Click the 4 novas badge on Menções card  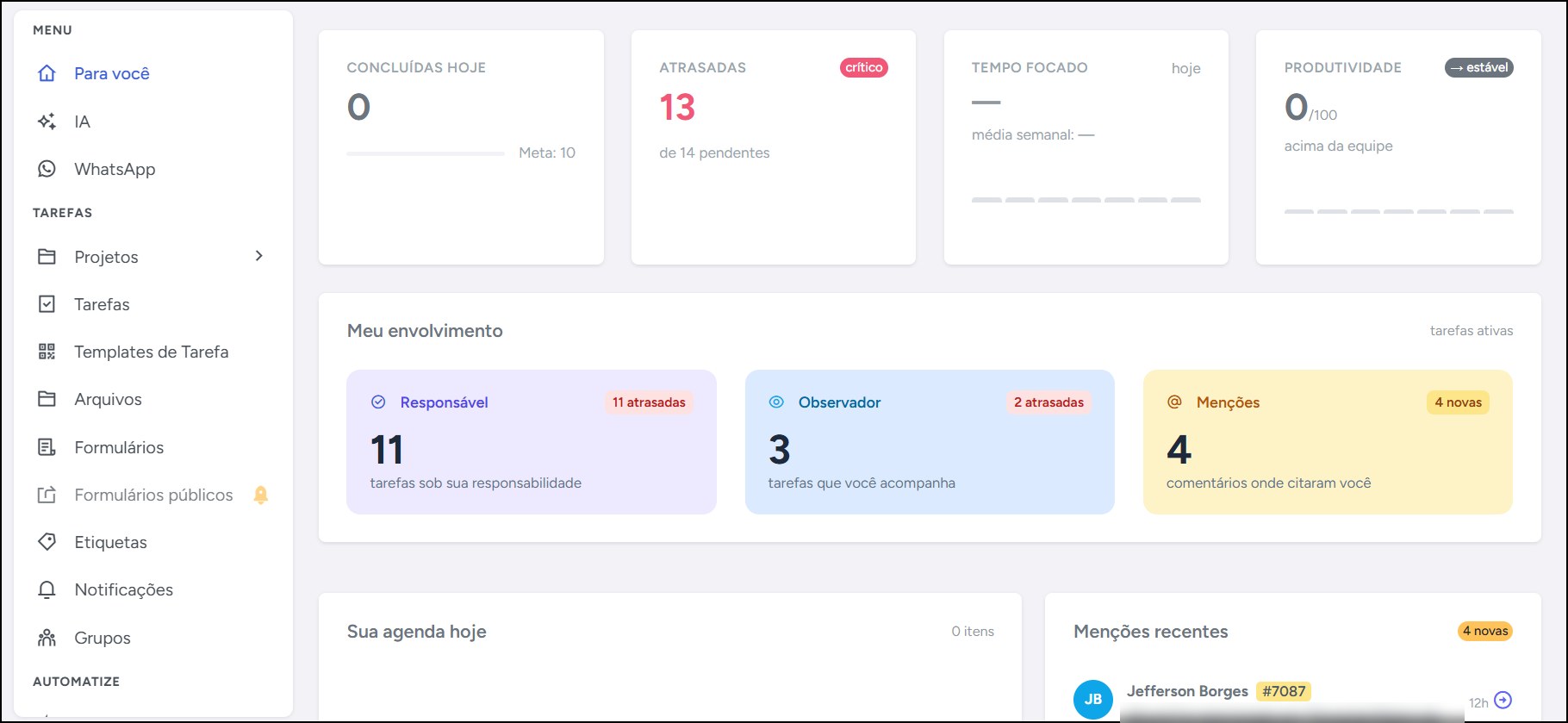(x=1458, y=402)
